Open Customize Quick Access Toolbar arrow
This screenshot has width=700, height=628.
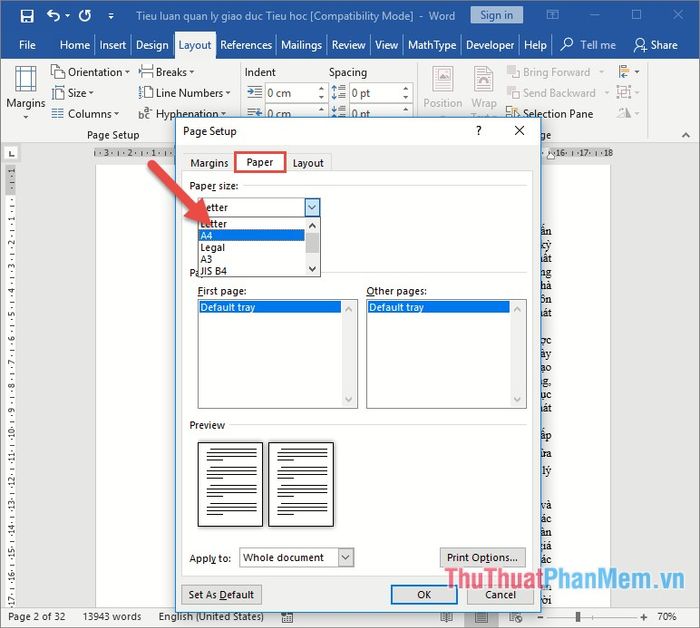pos(111,16)
